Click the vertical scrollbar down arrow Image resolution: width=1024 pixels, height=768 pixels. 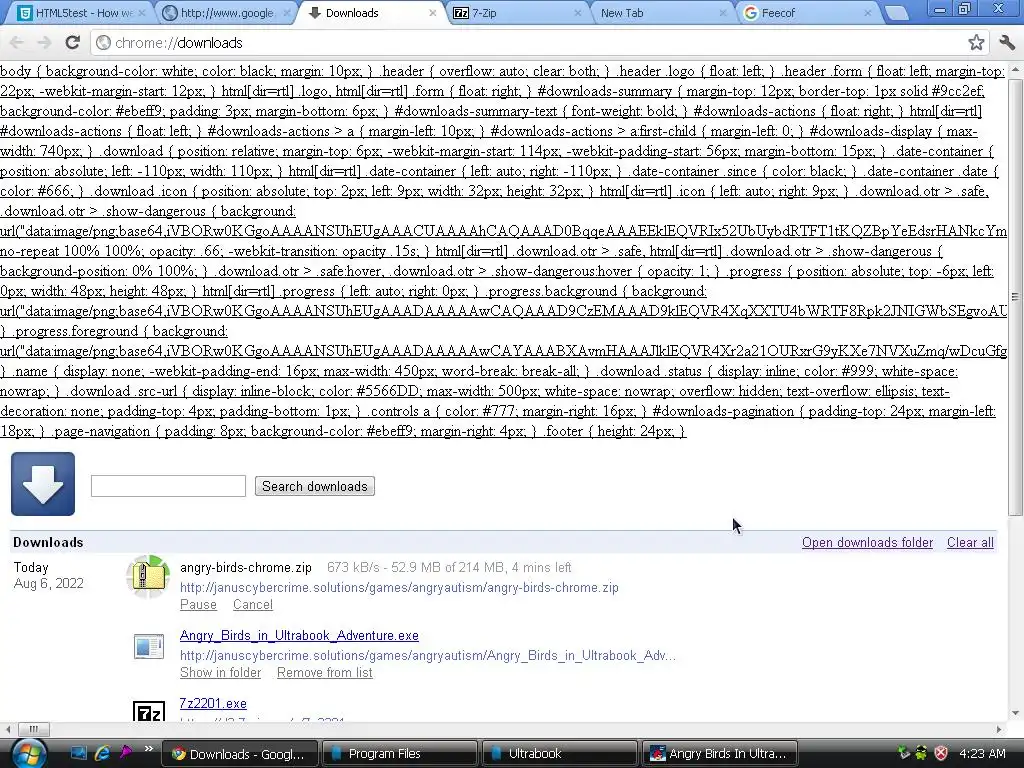coord(1015,714)
